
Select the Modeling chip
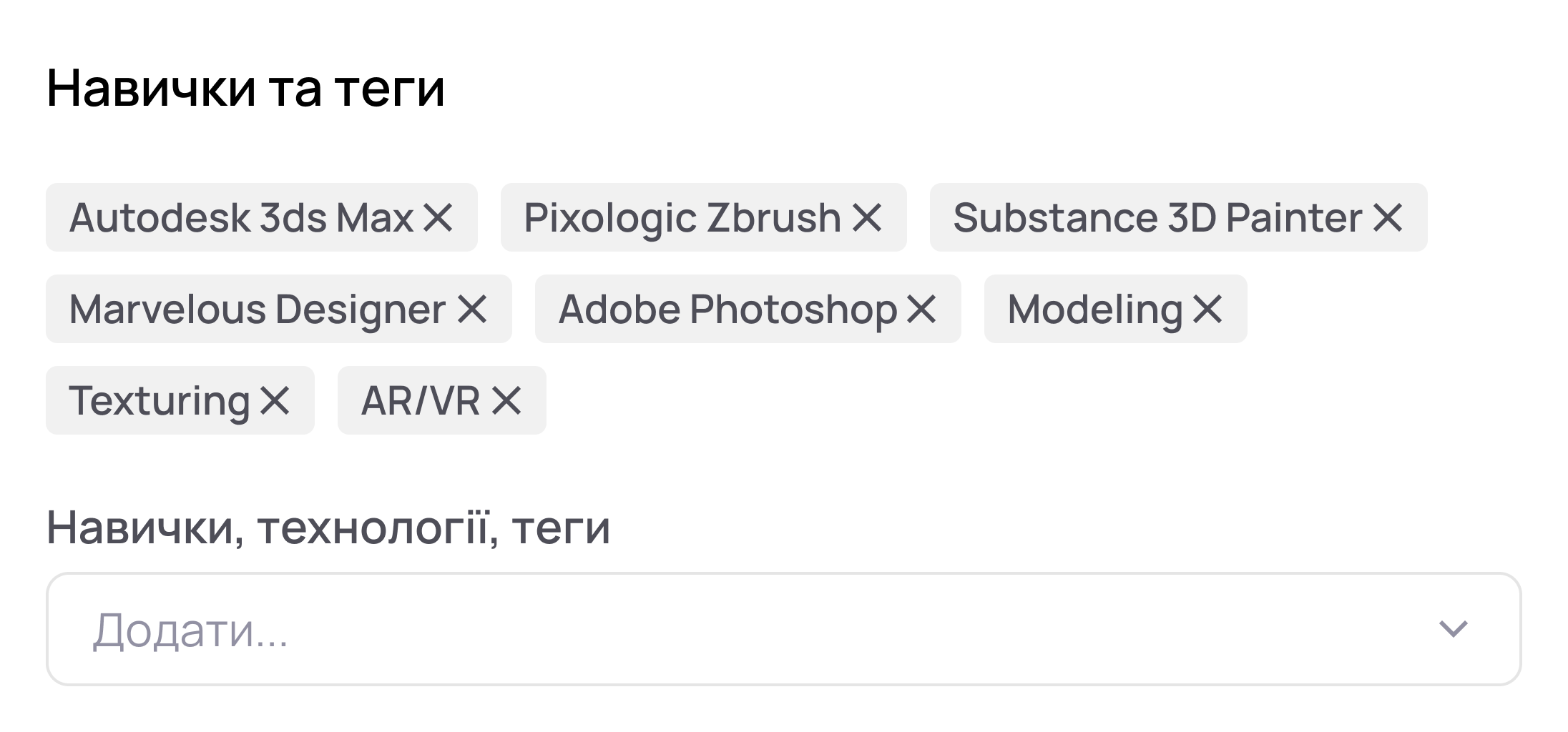pos(1094,309)
